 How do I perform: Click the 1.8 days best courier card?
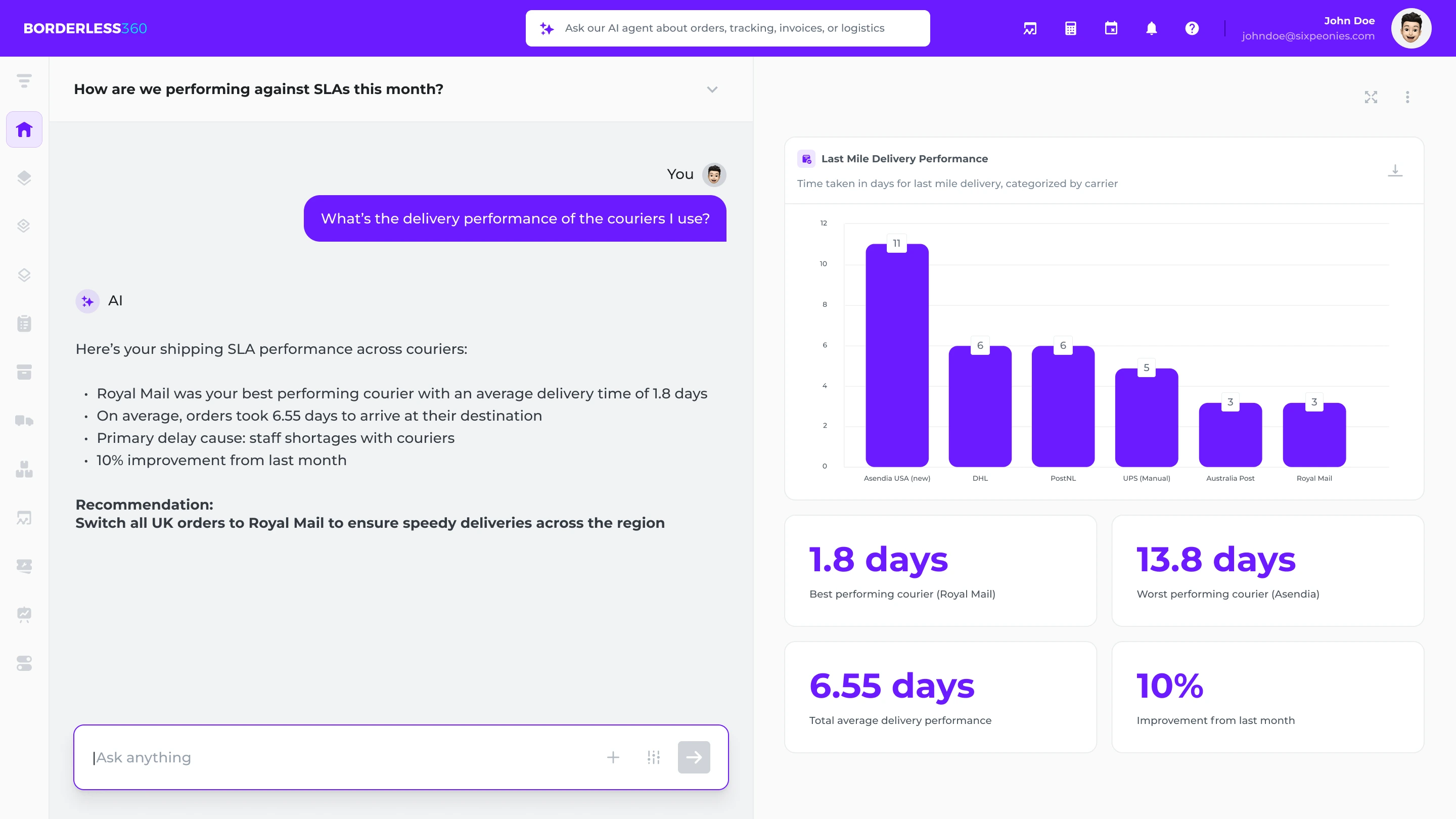pyautogui.click(x=940, y=570)
